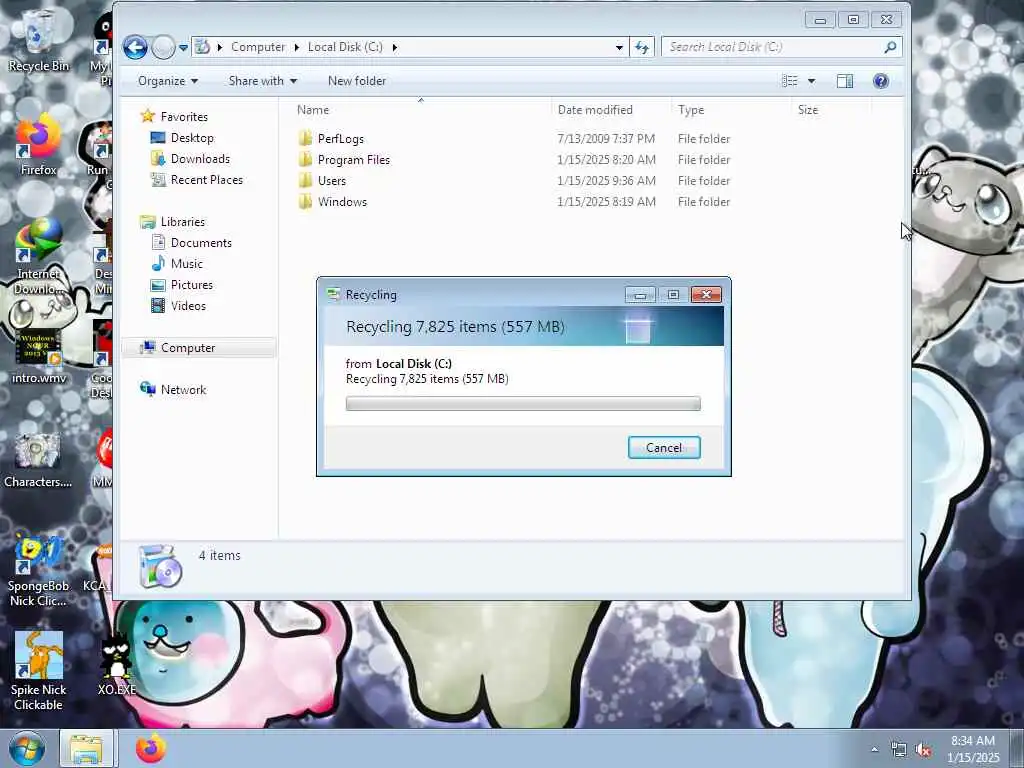
Task: Select the Characters desktop icon
Action: (38, 460)
